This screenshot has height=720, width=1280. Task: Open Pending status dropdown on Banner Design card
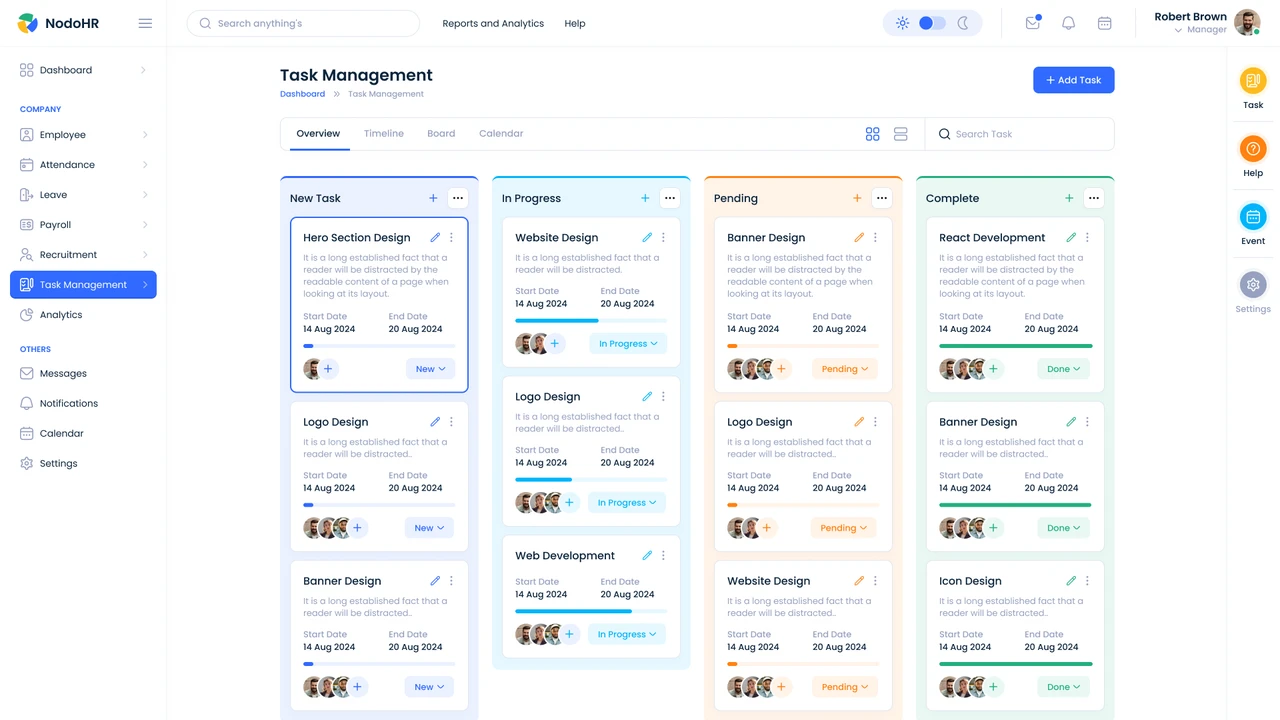pos(845,369)
